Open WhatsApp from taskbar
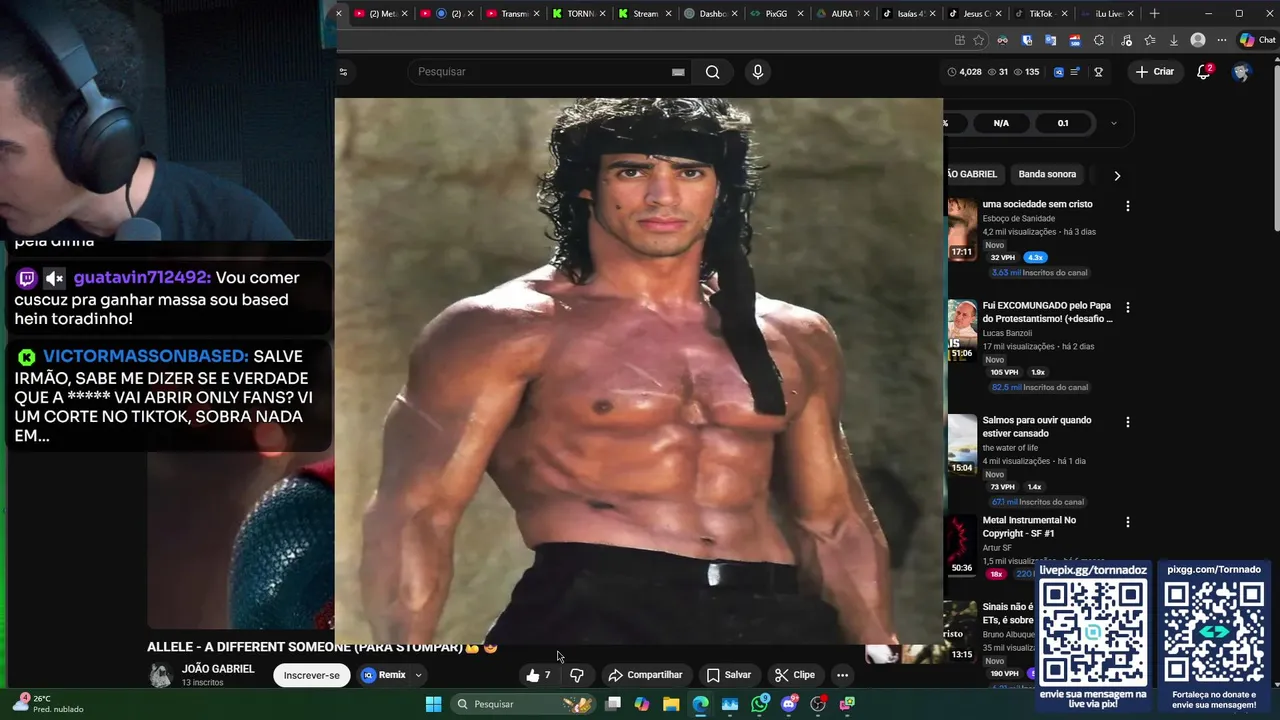Image resolution: width=1280 pixels, height=720 pixels. 760,704
